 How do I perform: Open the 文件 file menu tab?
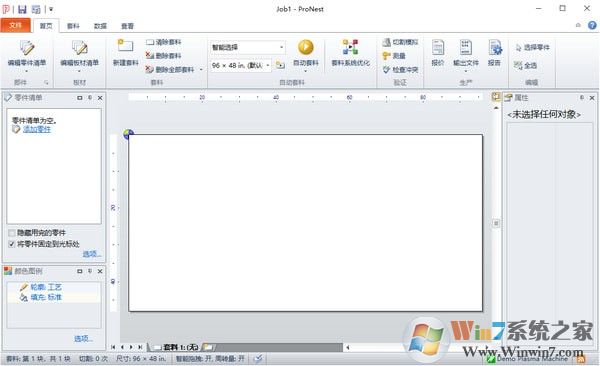coord(15,25)
